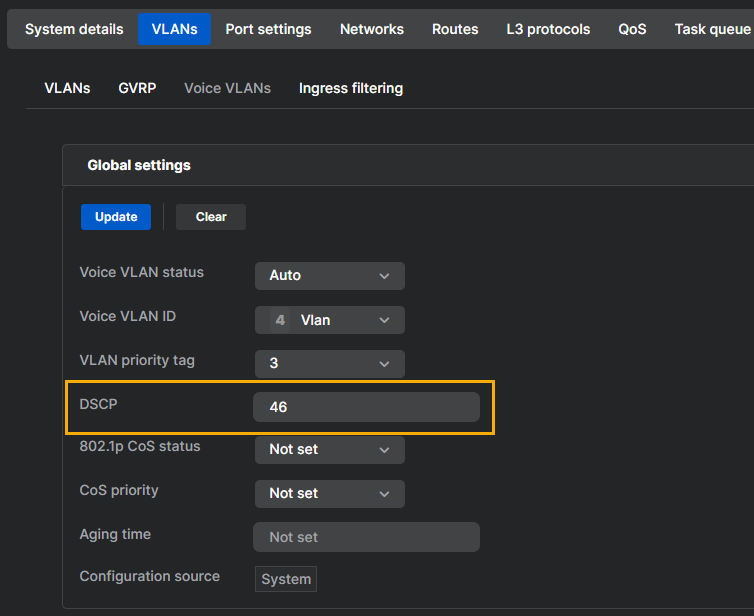Image resolution: width=754 pixels, height=616 pixels.
Task: Open the Ingress filtering sub-tab
Action: point(350,88)
